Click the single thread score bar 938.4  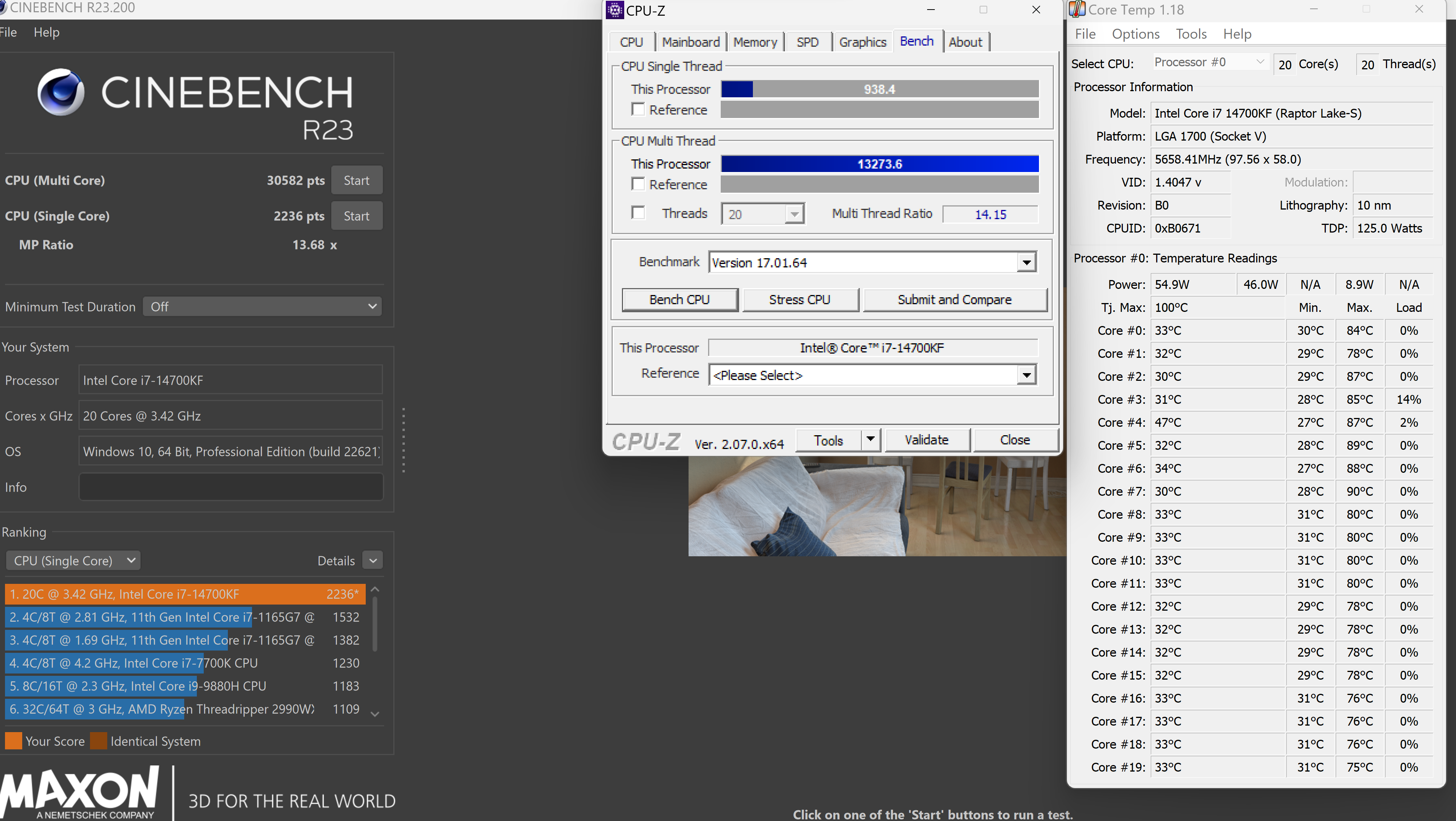(x=880, y=89)
